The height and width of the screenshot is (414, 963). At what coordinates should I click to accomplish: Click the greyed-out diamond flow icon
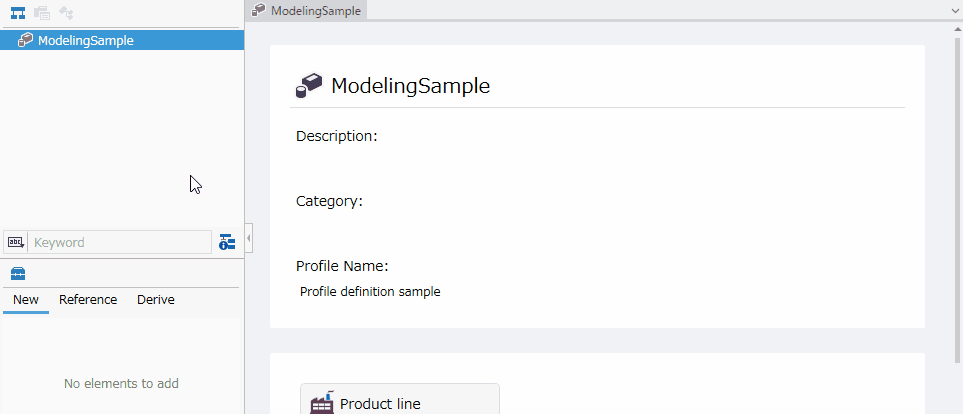pyautogui.click(x=66, y=12)
